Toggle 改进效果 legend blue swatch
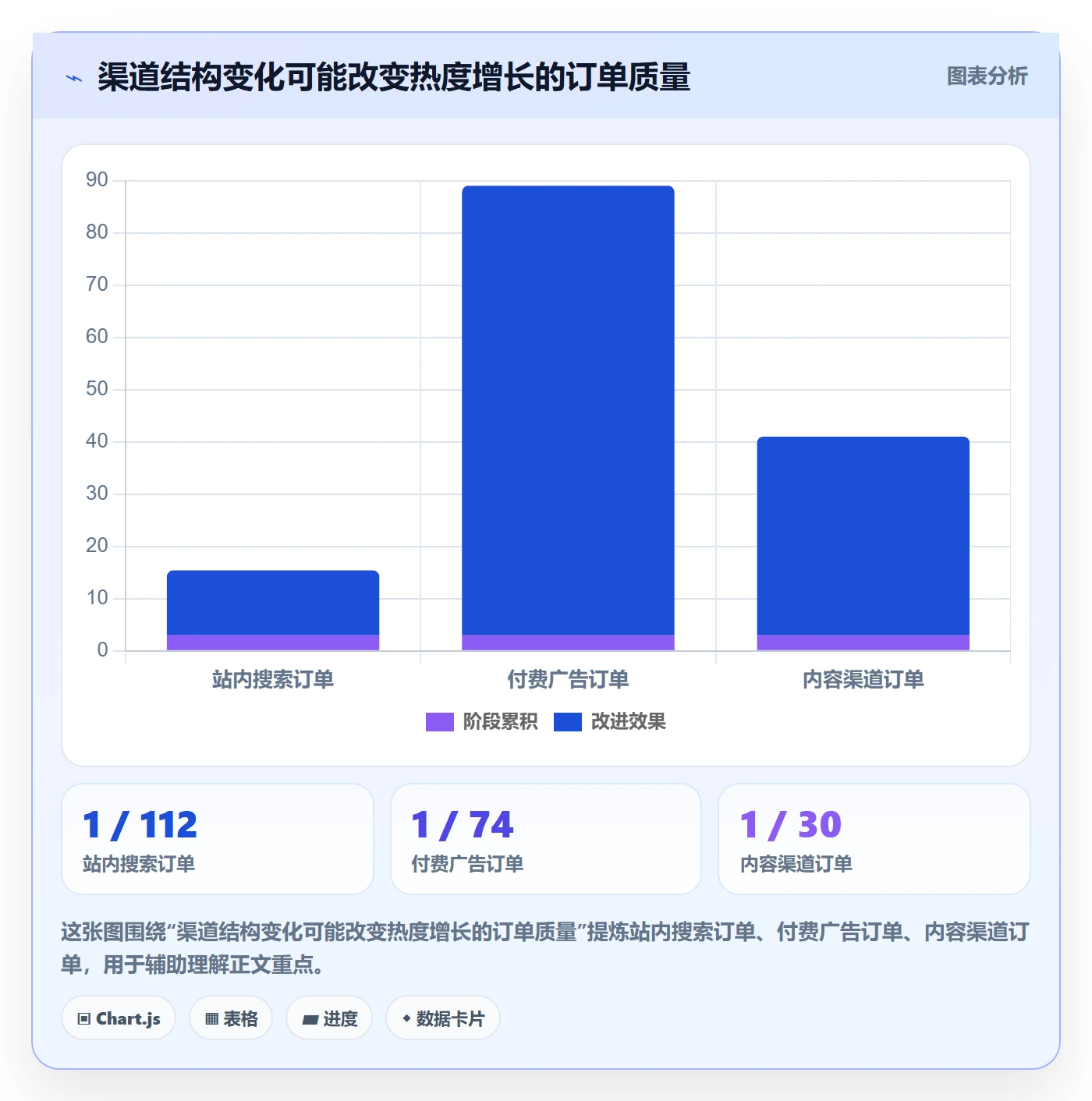1092x1101 pixels. click(567, 722)
